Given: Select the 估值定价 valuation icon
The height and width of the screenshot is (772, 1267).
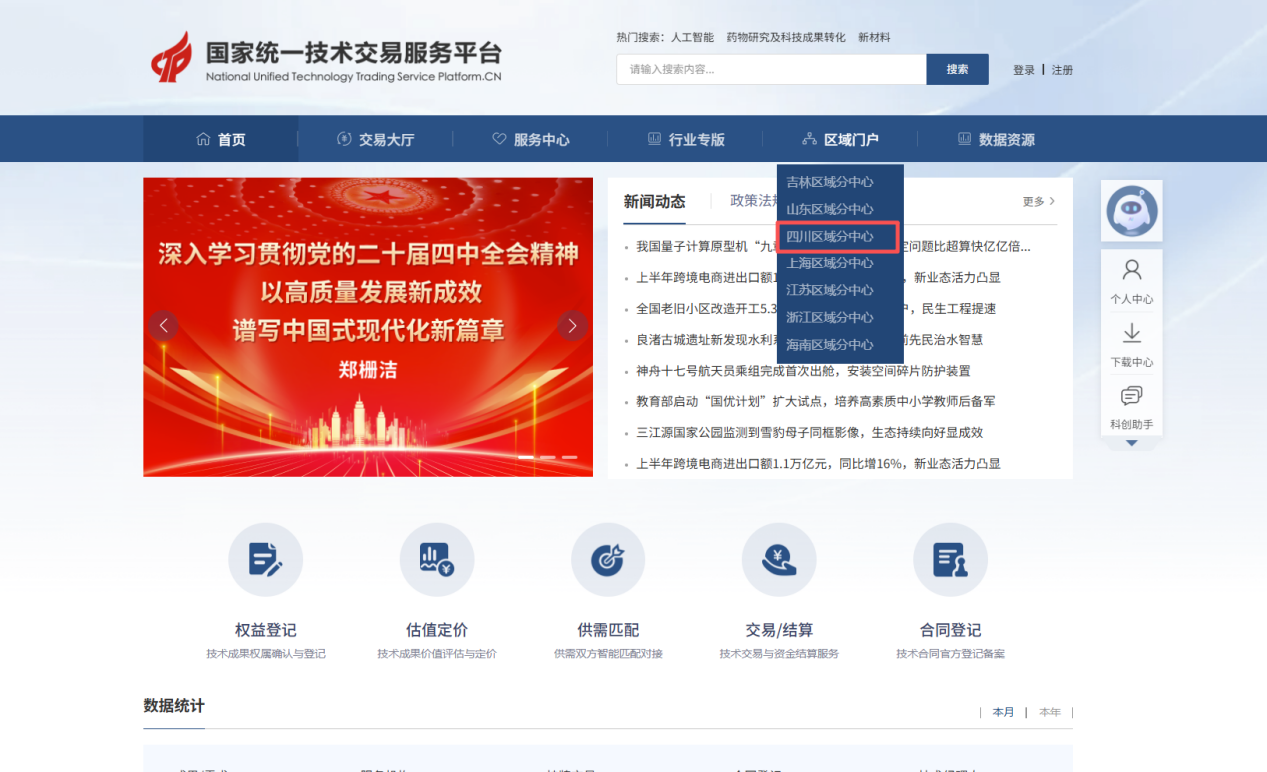Looking at the screenshot, I should pos(437,559).
